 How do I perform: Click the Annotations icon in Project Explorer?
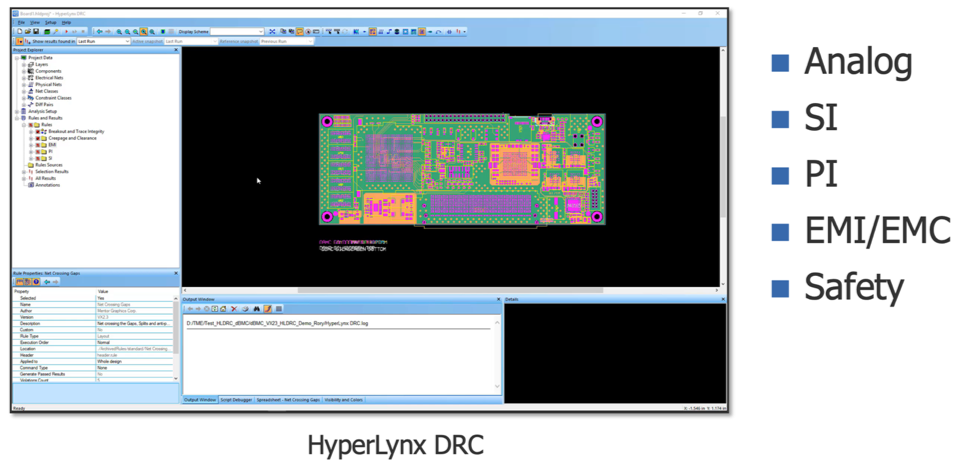pos(30,184)
